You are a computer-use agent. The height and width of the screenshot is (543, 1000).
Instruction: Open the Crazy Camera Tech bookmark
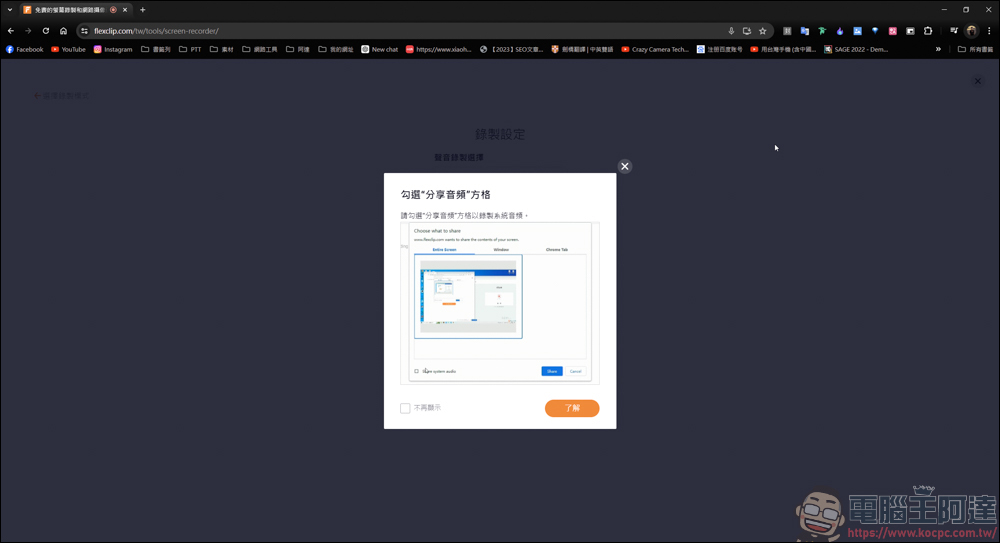655,49
